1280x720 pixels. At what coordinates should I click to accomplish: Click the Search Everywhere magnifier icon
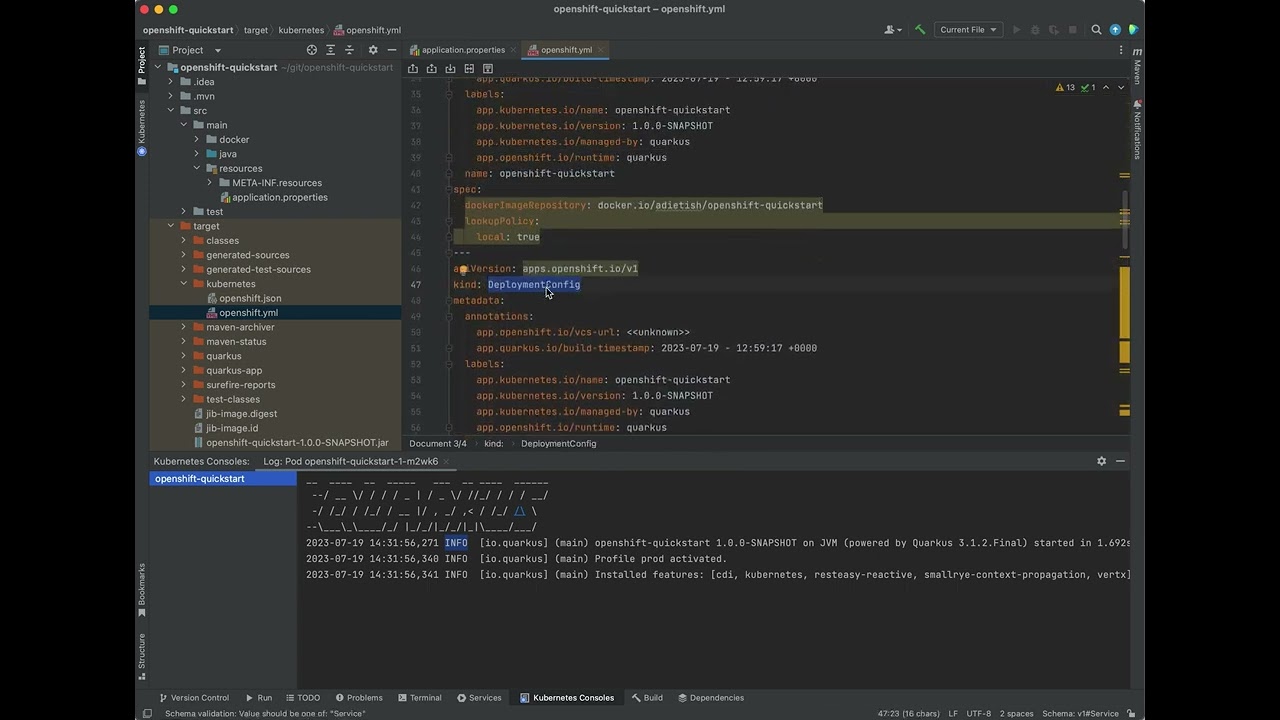coord(1096,30)
